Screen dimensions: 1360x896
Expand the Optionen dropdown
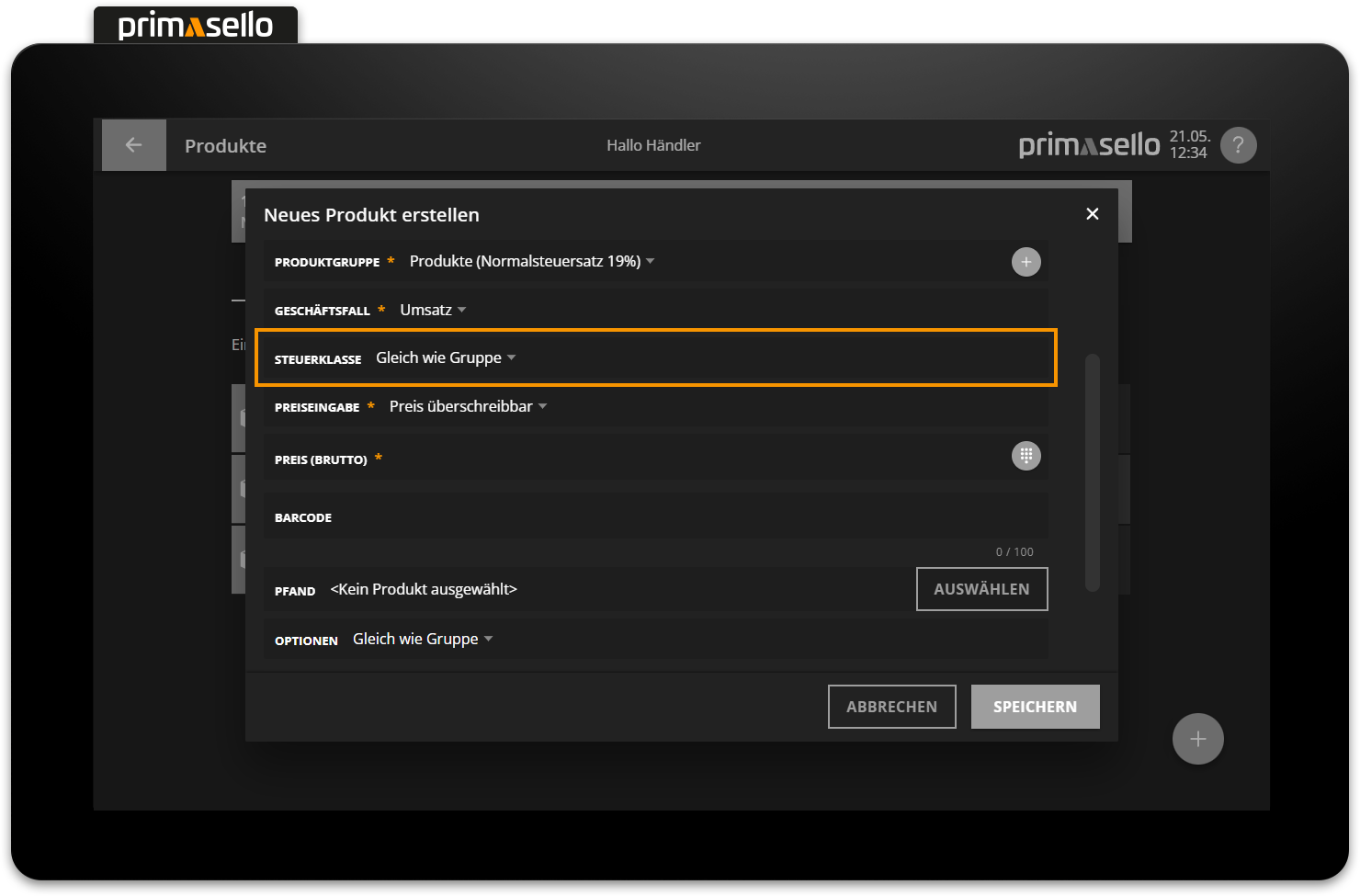pos(423,640)
